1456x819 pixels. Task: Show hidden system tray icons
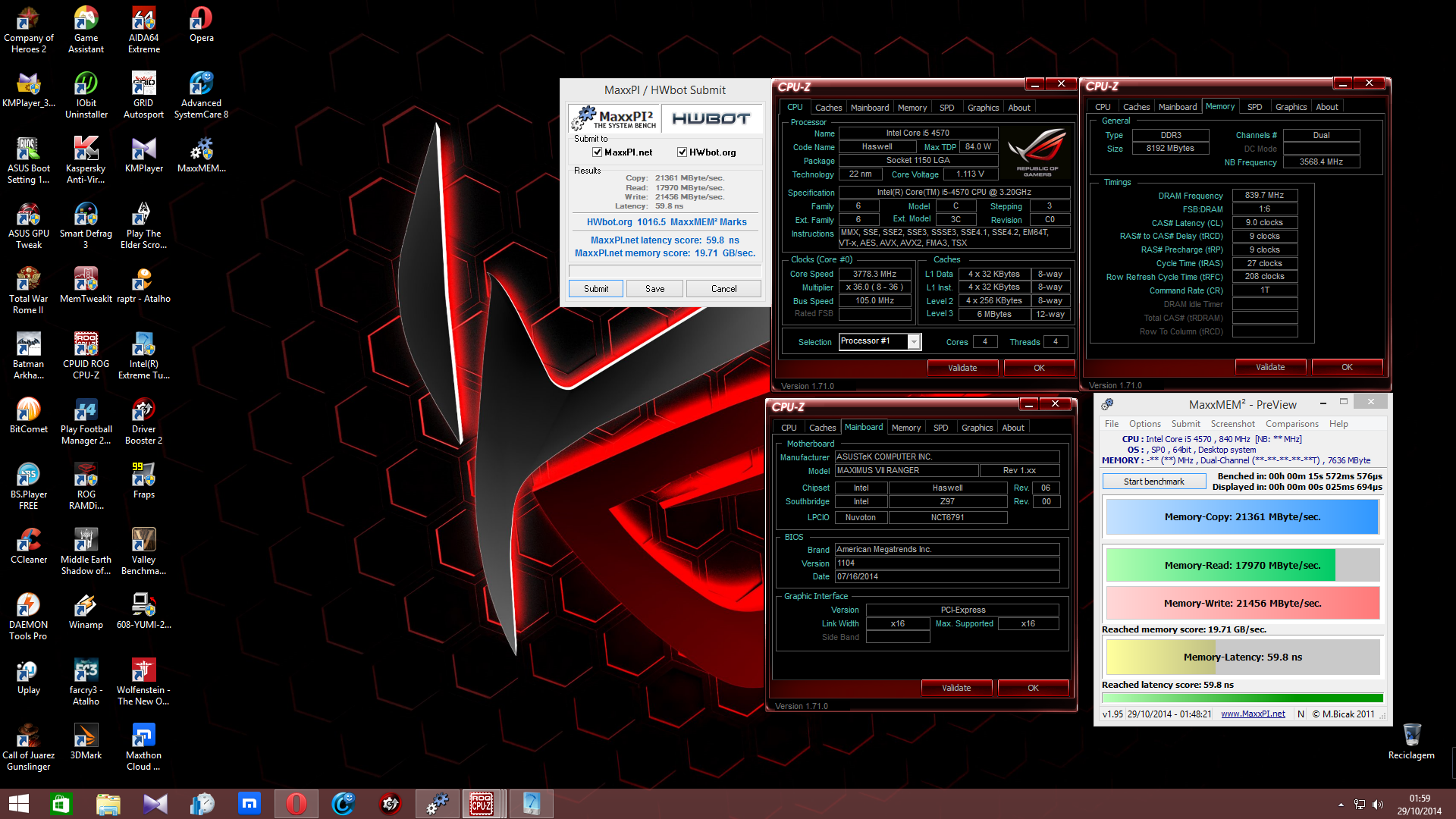point(1340,805)
